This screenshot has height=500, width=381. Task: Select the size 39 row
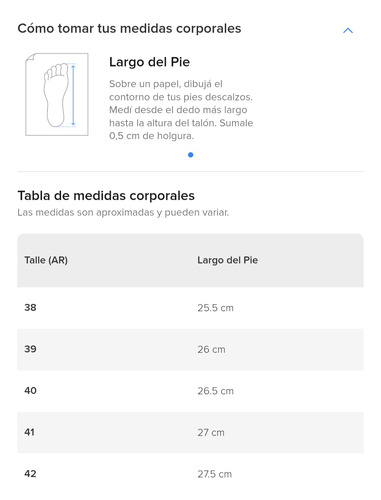pos(190,349)
